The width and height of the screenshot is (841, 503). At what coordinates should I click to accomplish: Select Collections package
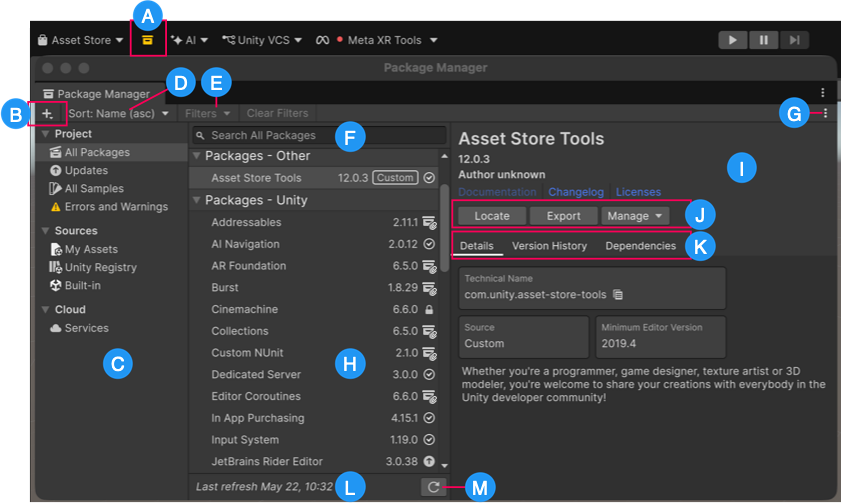point(314,331)
